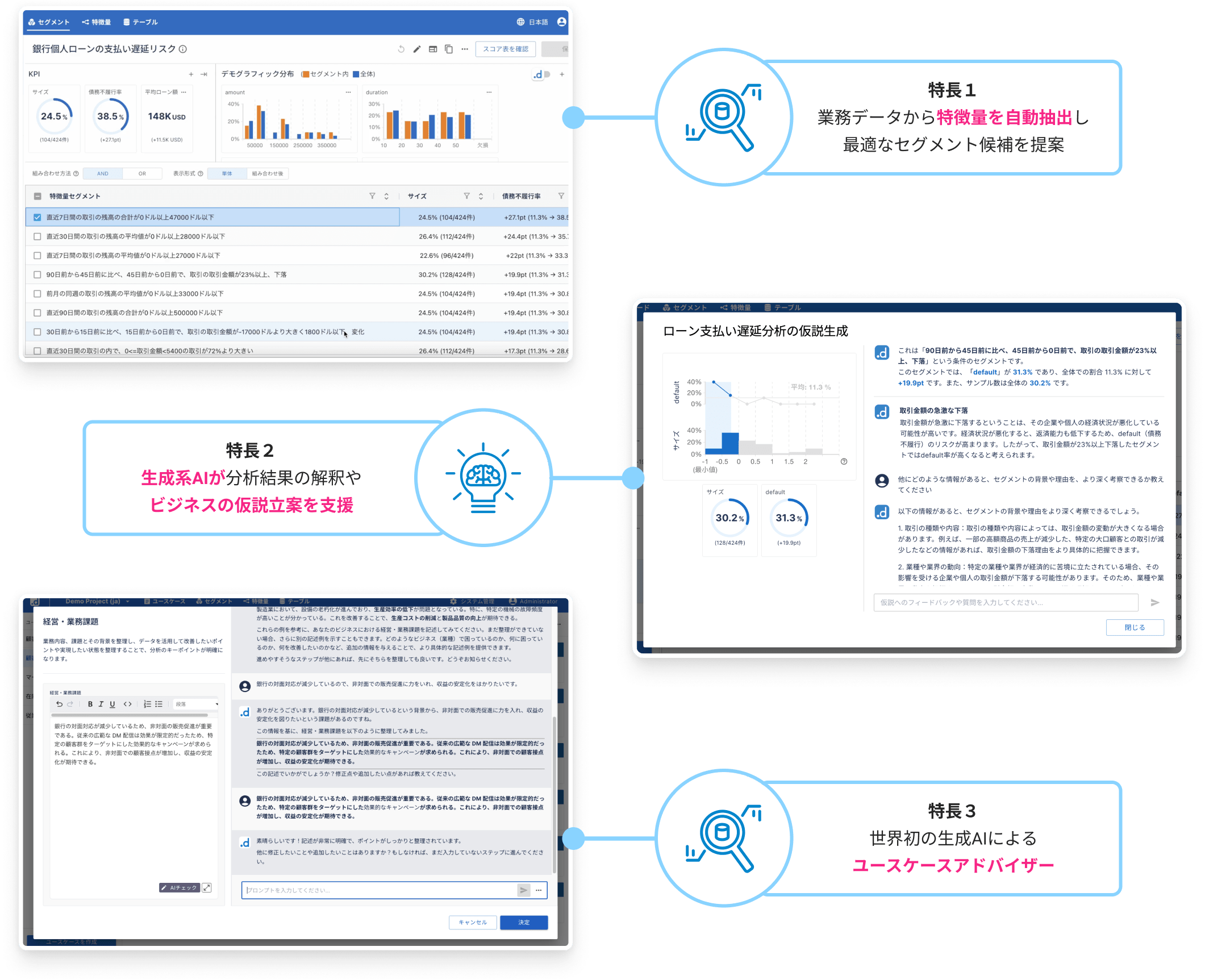Click the sort arrows in 特徴量セグメント column
1205x980 pixels.
coord(386,197)
